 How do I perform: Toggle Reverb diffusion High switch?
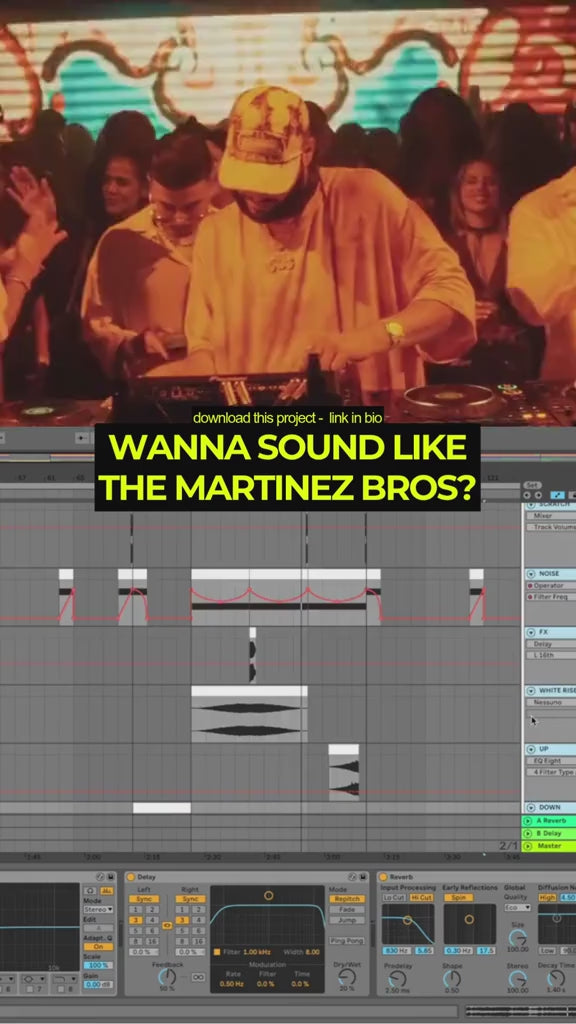click(x=547, y=897)
